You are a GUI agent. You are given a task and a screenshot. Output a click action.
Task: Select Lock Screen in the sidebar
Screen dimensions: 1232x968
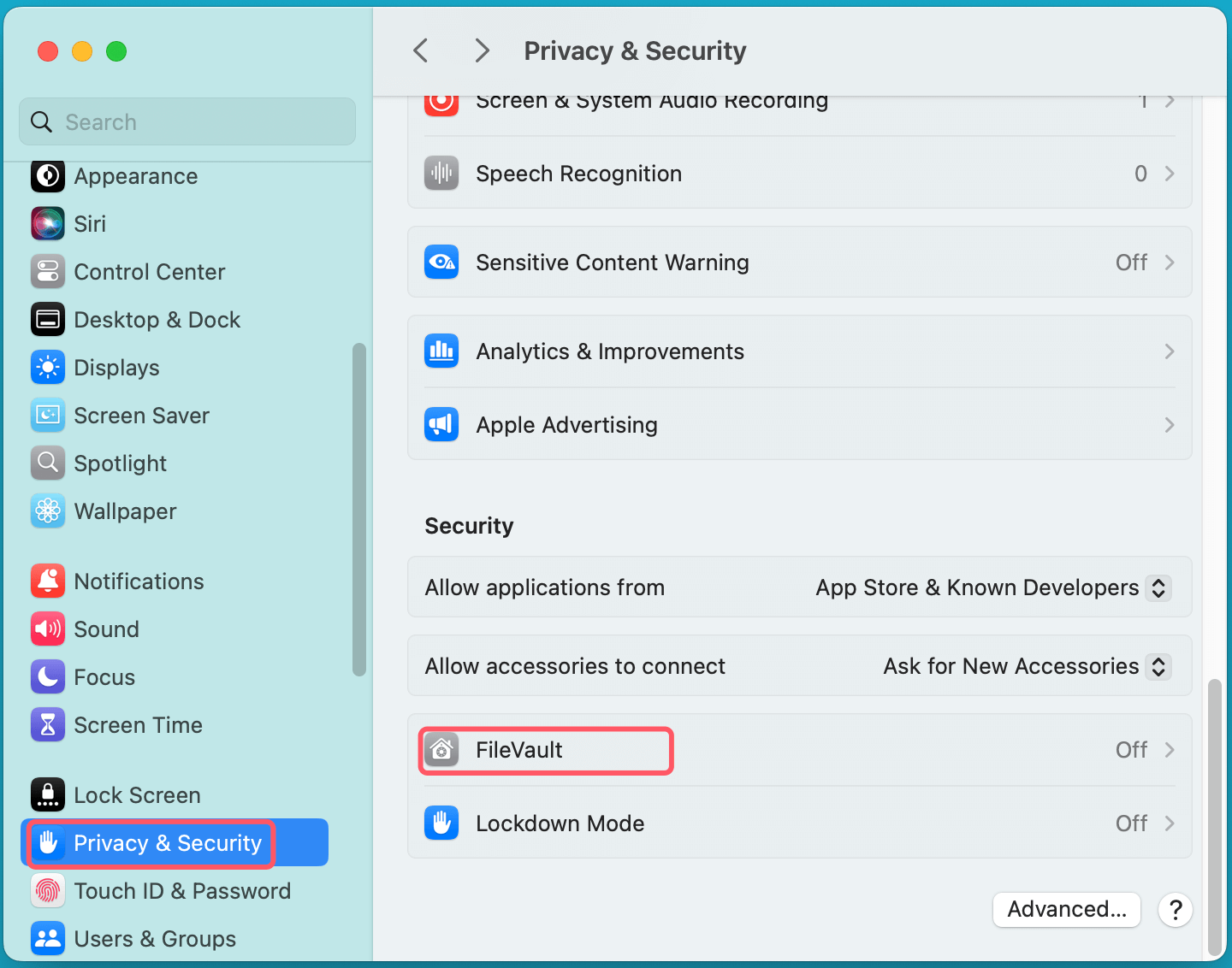(137, 795)
